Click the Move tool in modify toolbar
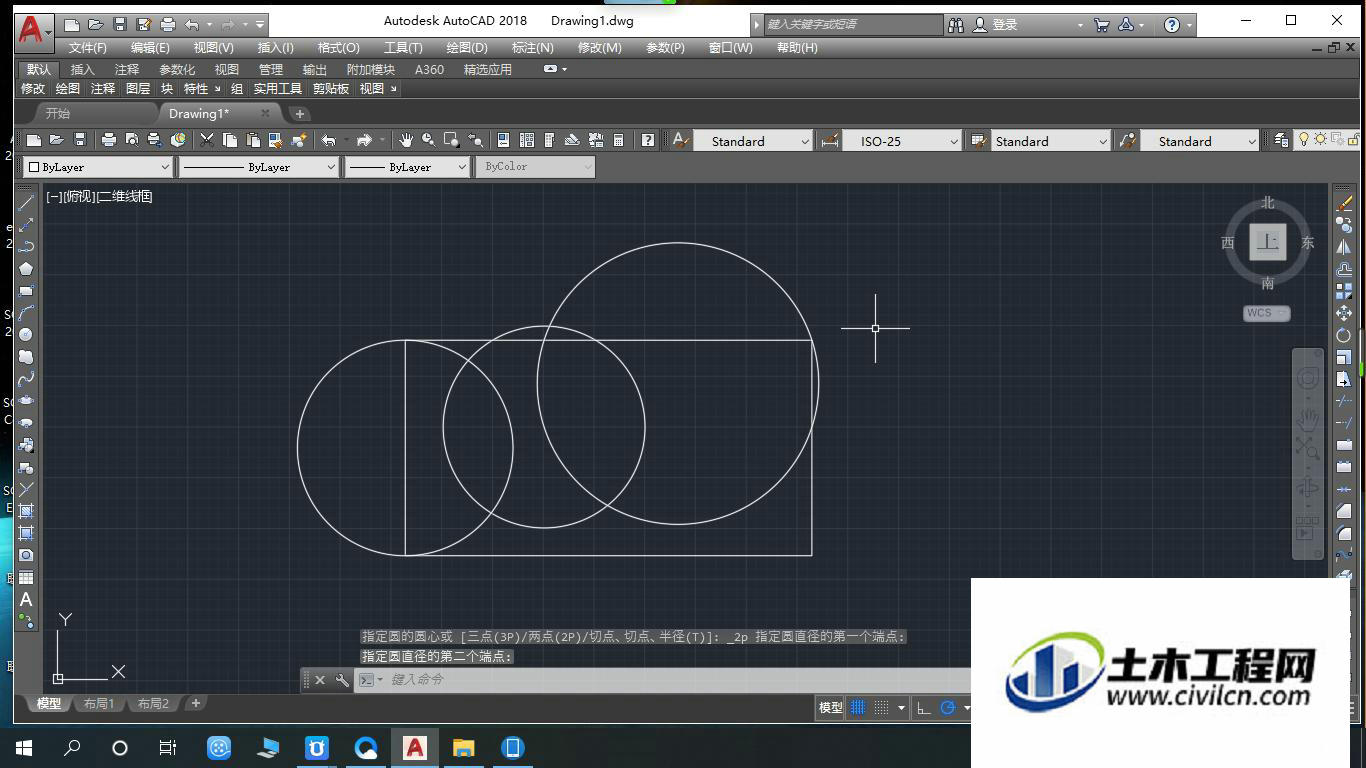 point(1344,313)
